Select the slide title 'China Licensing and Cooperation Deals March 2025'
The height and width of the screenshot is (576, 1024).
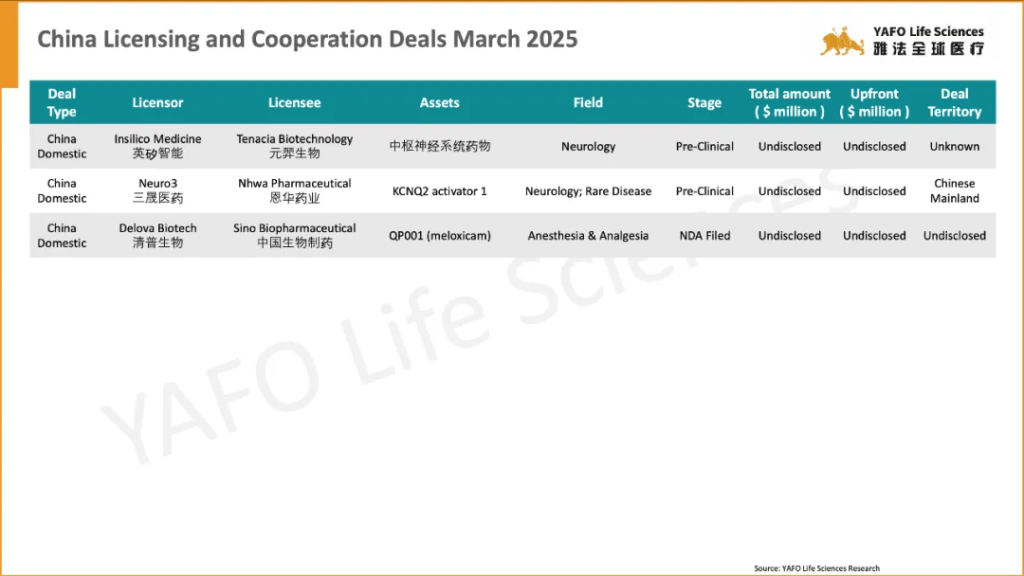tap(307, 39)
